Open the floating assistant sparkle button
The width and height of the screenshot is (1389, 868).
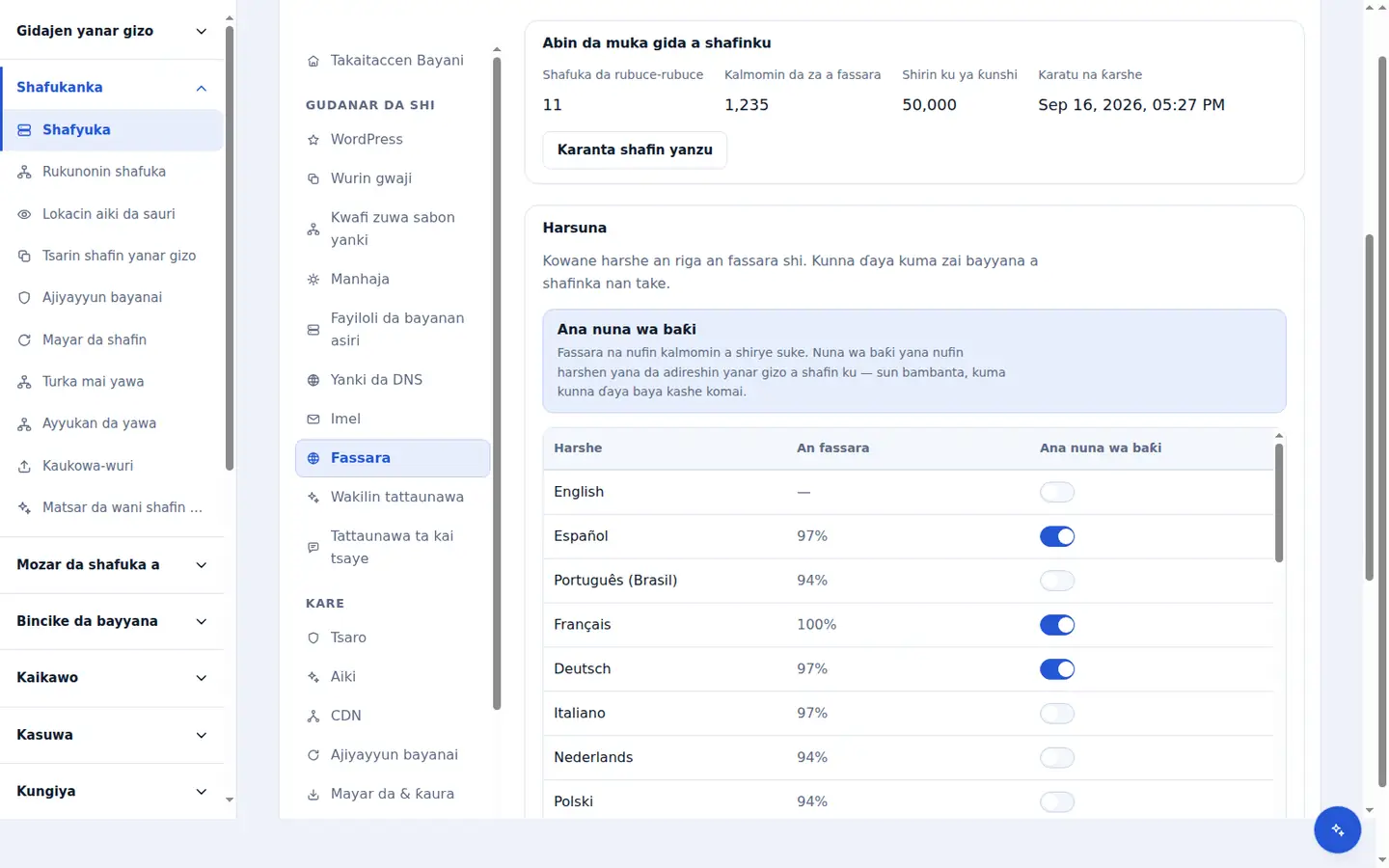coord(1337,830)
